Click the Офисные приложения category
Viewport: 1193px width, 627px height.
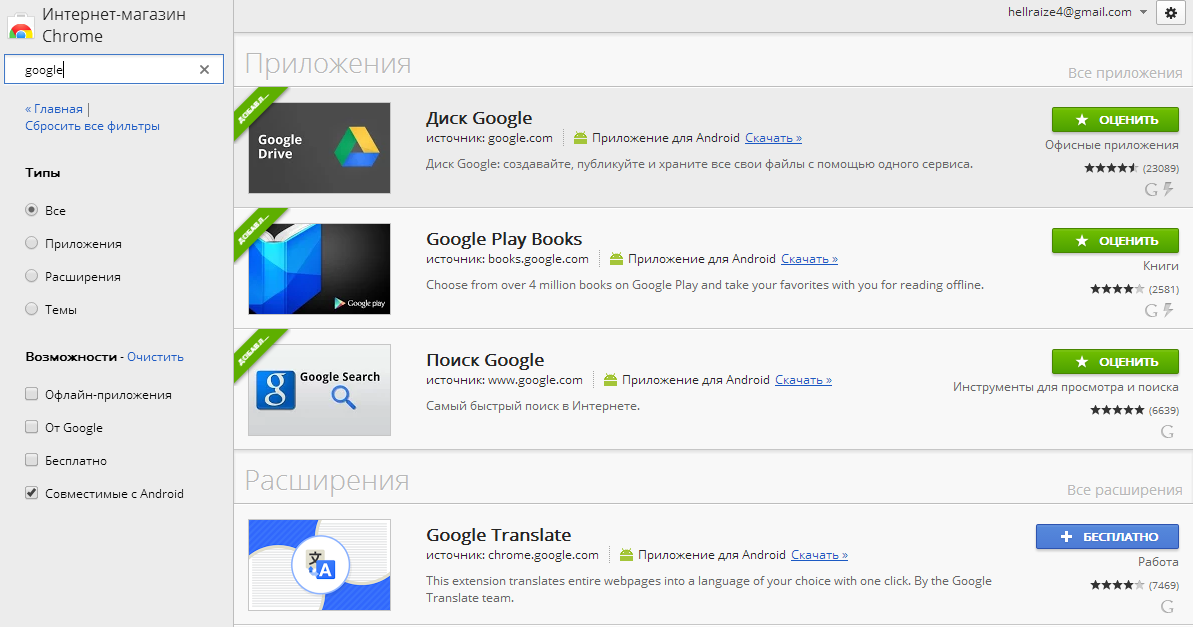point(1112,145)
